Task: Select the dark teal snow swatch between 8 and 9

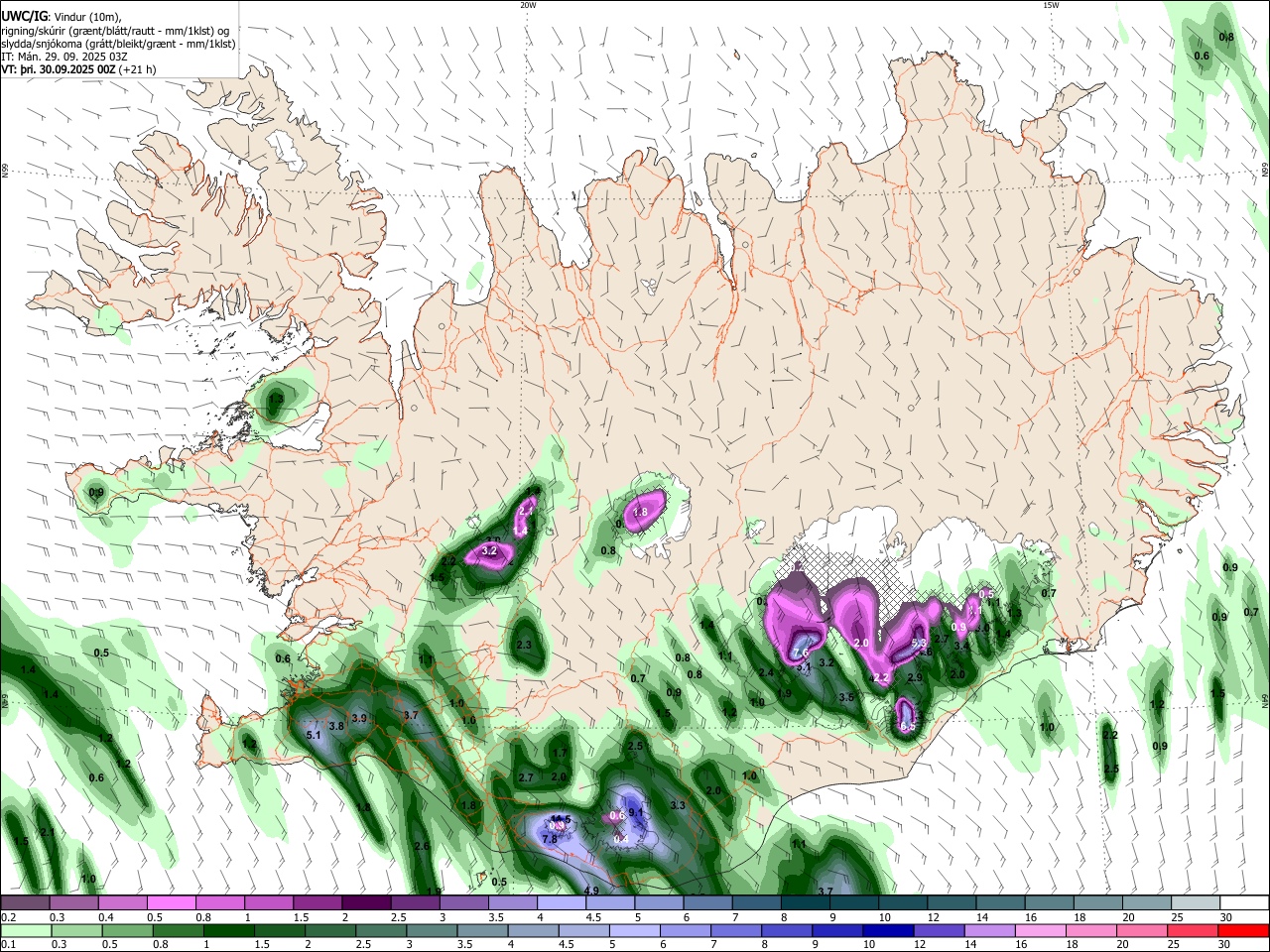Action: [806, 903]
